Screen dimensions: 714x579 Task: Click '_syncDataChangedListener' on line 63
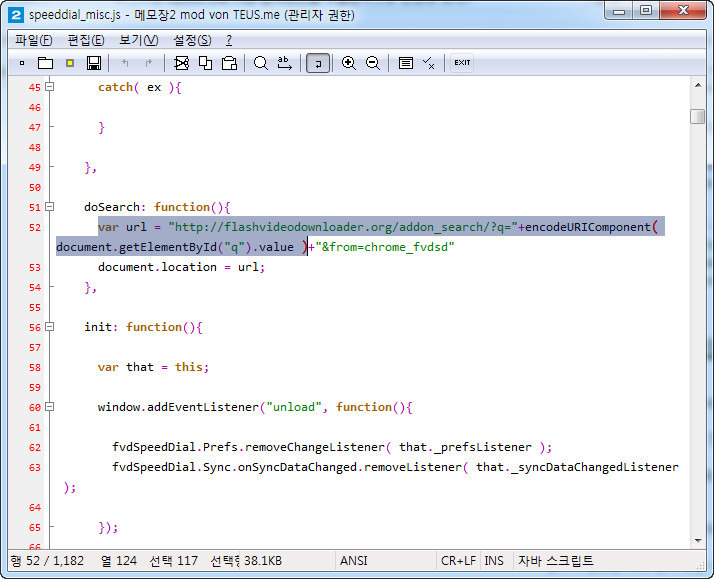coord(595,467)
